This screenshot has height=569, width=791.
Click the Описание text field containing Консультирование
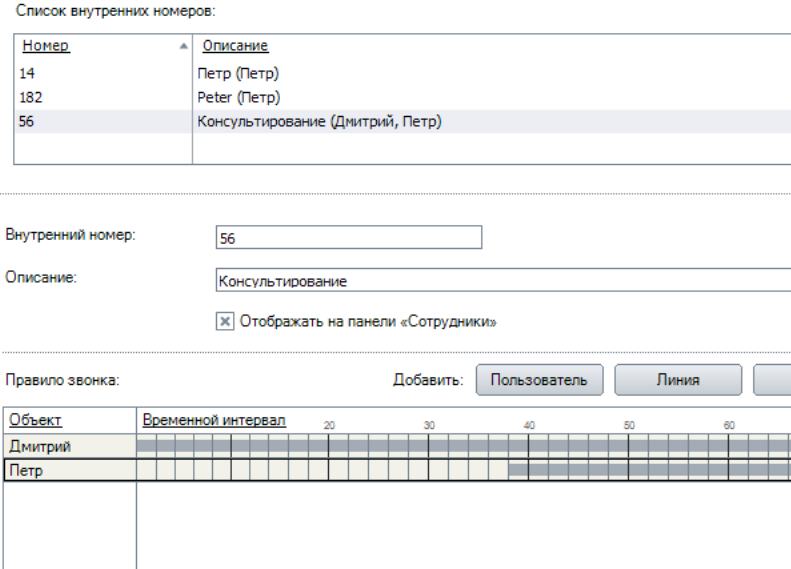tap(500, 281)
